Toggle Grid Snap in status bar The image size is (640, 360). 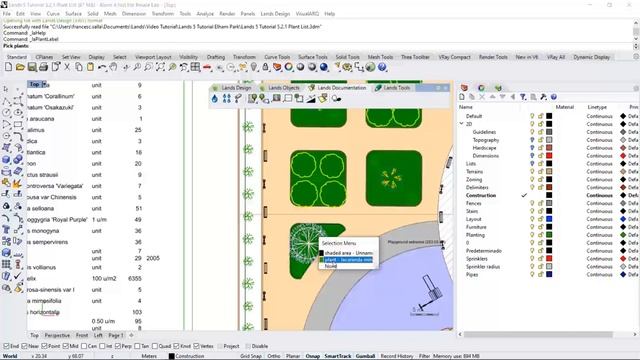251,356
